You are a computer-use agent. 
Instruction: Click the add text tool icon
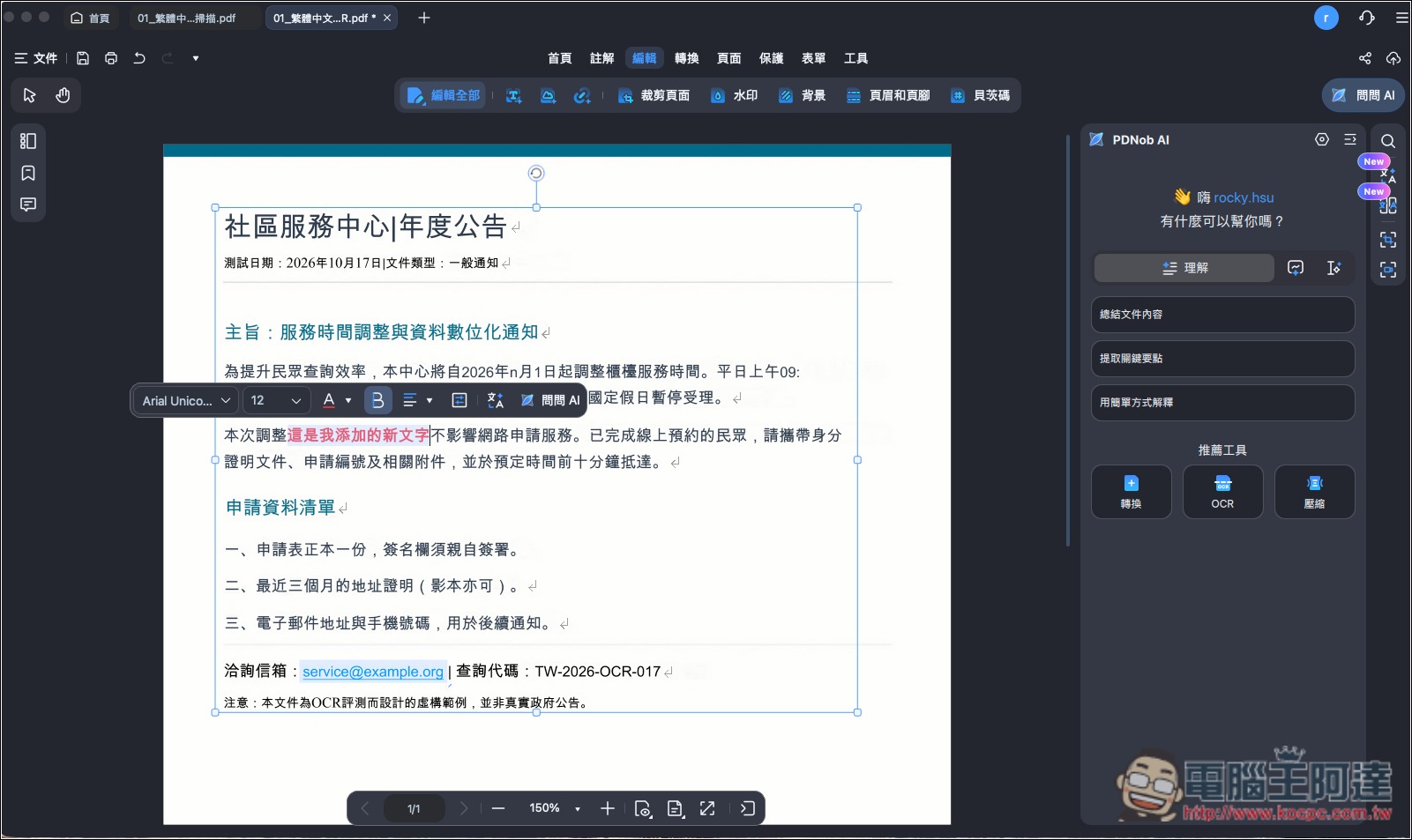(514, 96)
